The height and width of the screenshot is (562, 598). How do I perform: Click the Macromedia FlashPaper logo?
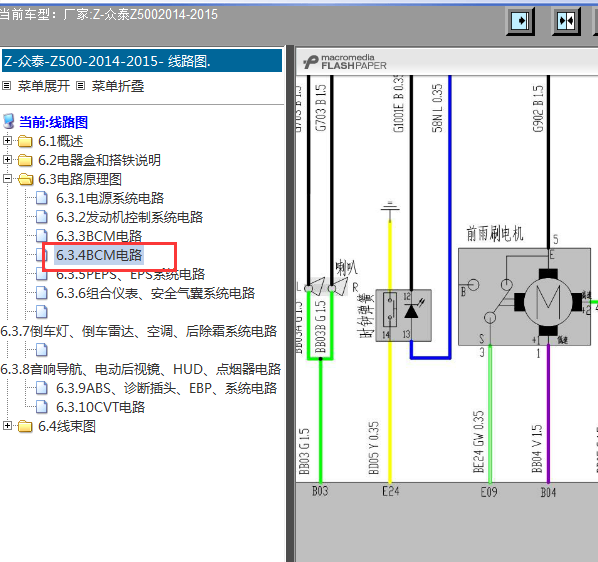click(x=345, y=62)
